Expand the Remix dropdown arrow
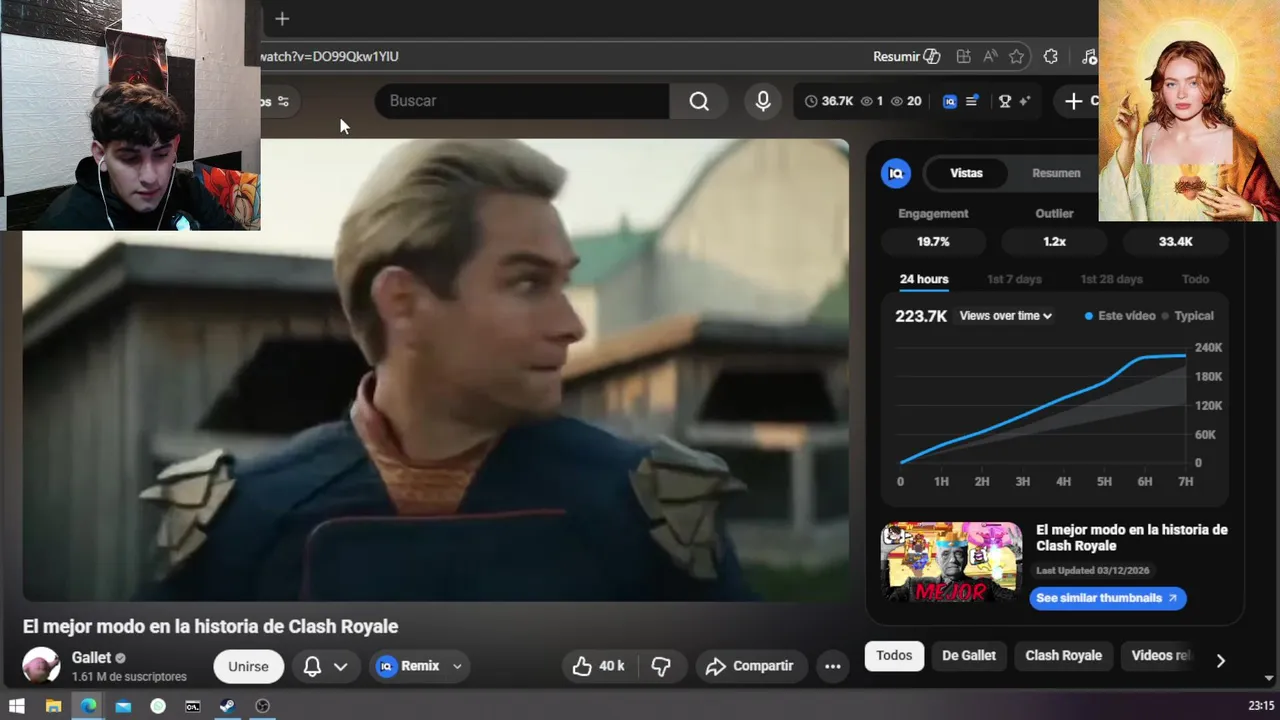This screenshot has height=720, width=1280. 457,666
